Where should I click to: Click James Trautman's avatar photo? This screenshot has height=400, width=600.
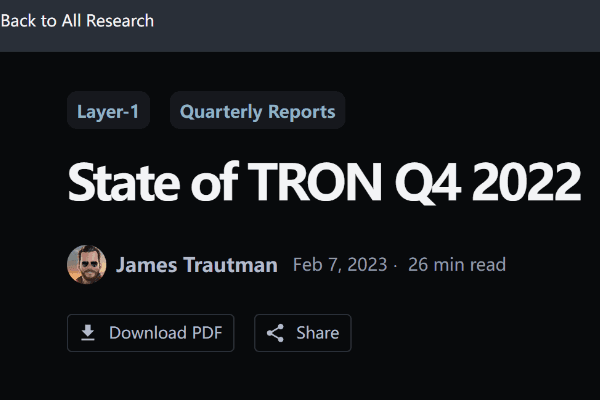[87, 265]
